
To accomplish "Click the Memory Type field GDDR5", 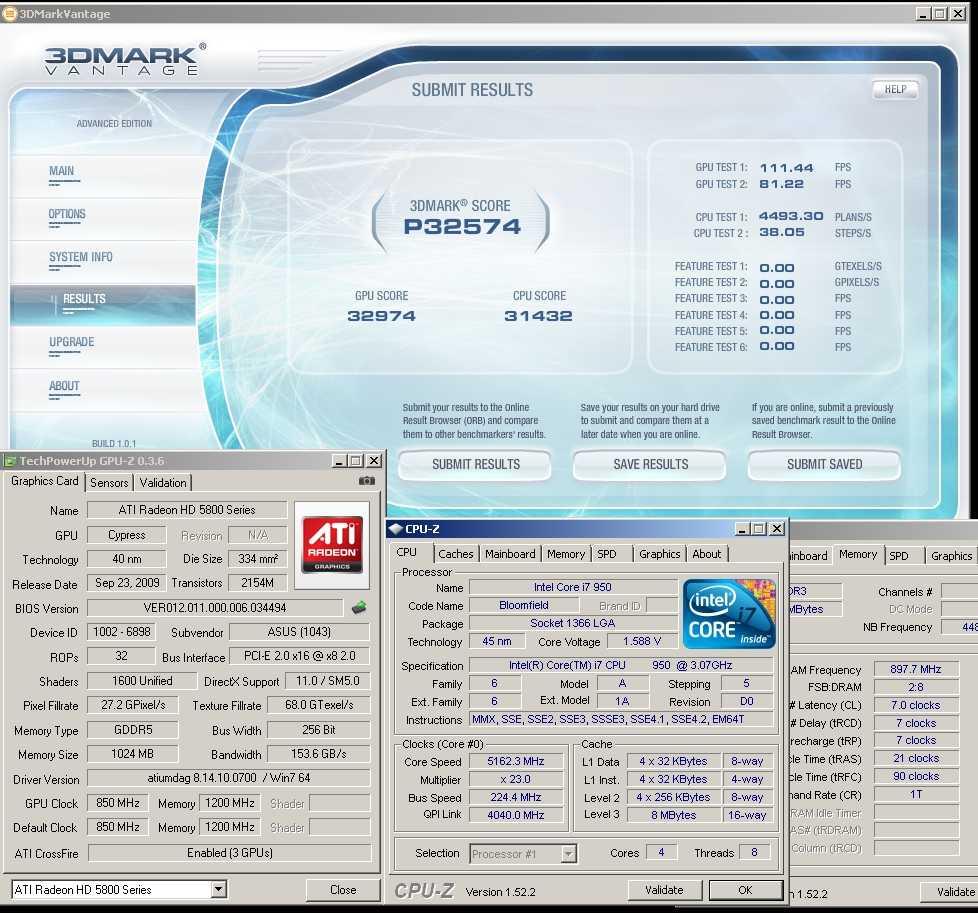I will click(133, 730).
